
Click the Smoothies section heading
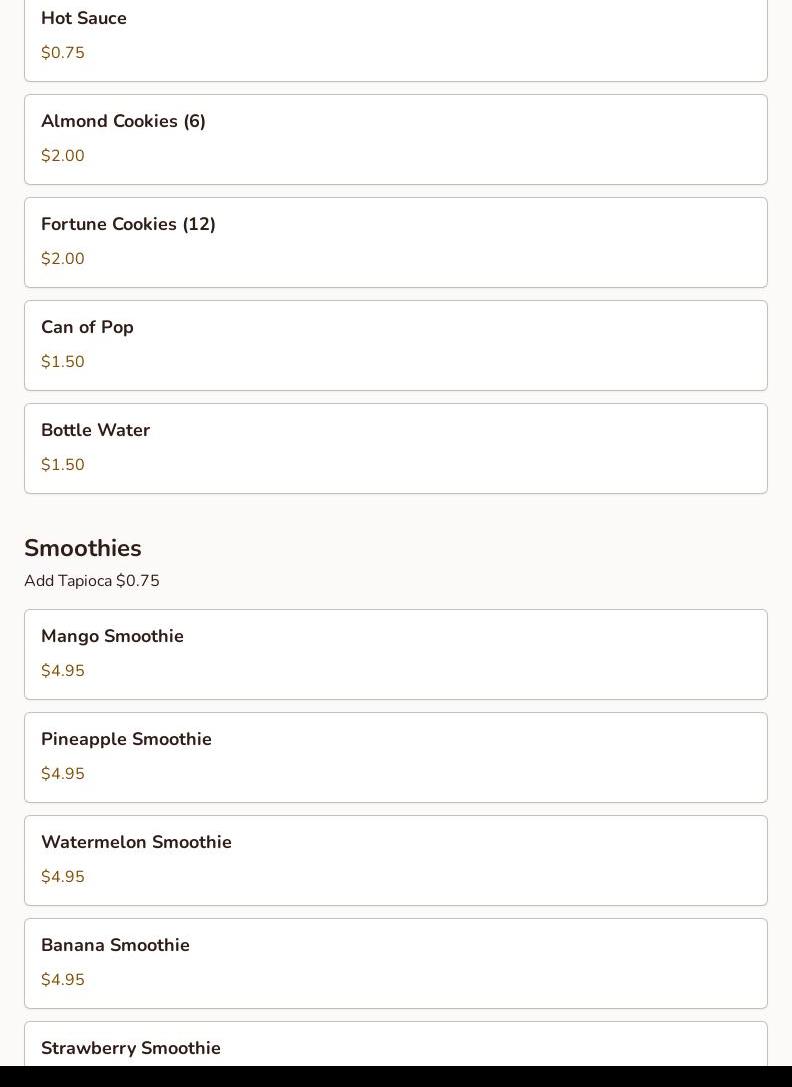pyautogui.click(x=83, y=548)
